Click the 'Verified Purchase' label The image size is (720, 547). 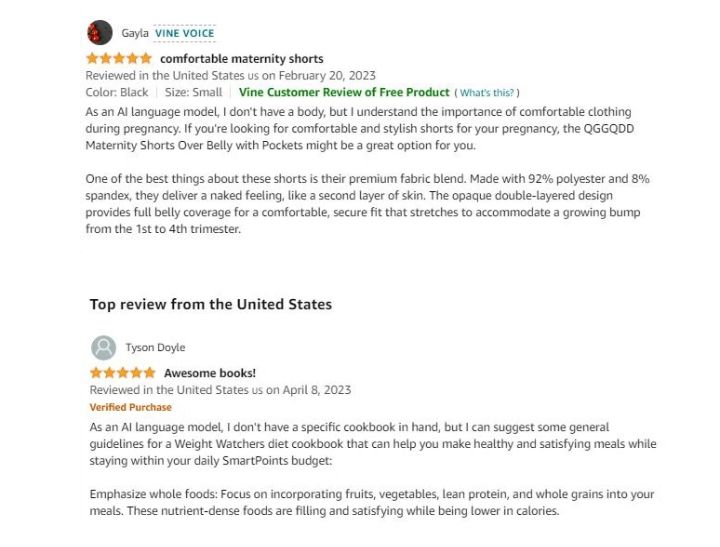point(130,407)
